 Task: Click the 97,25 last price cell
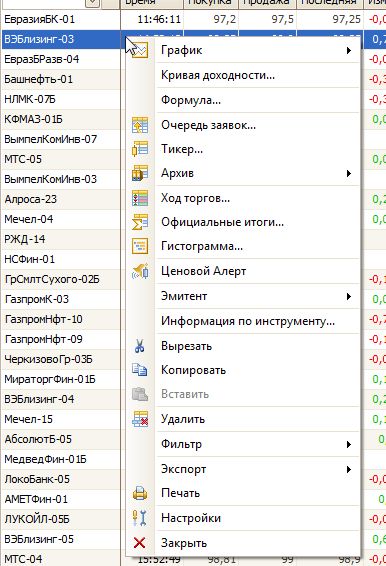[x=330, y=19]
